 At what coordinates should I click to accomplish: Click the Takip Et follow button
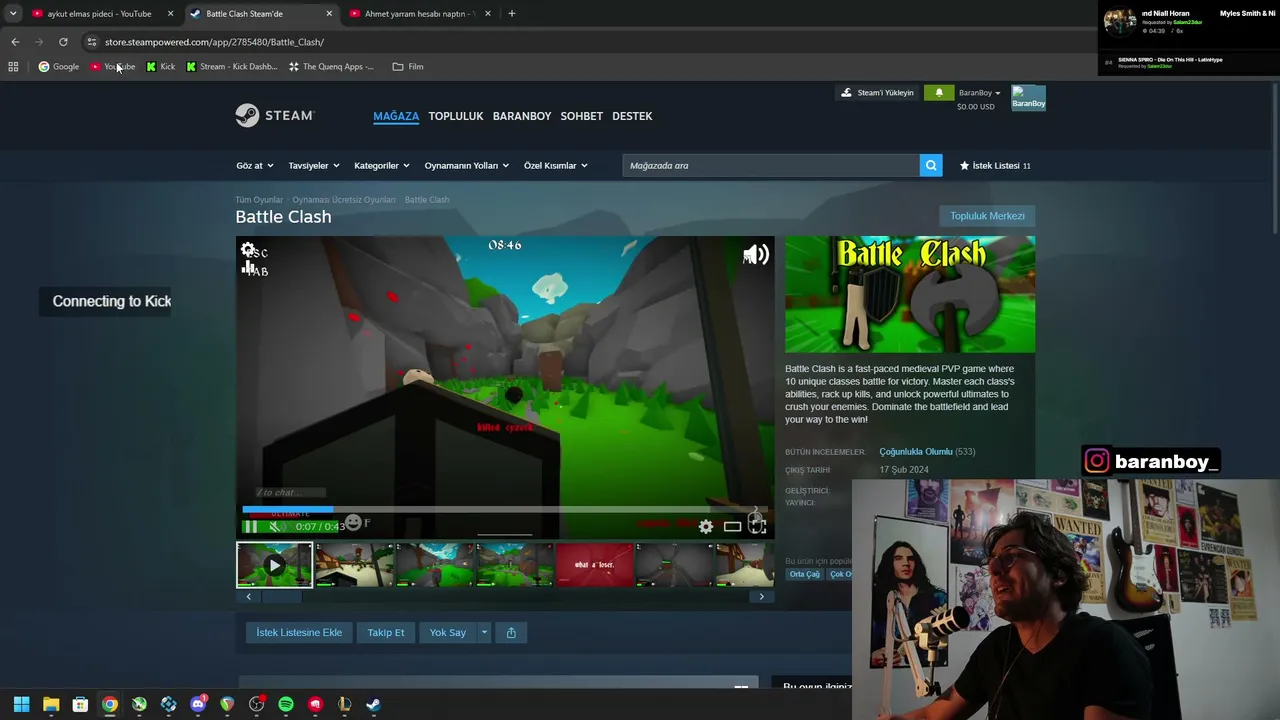(386, 633)
